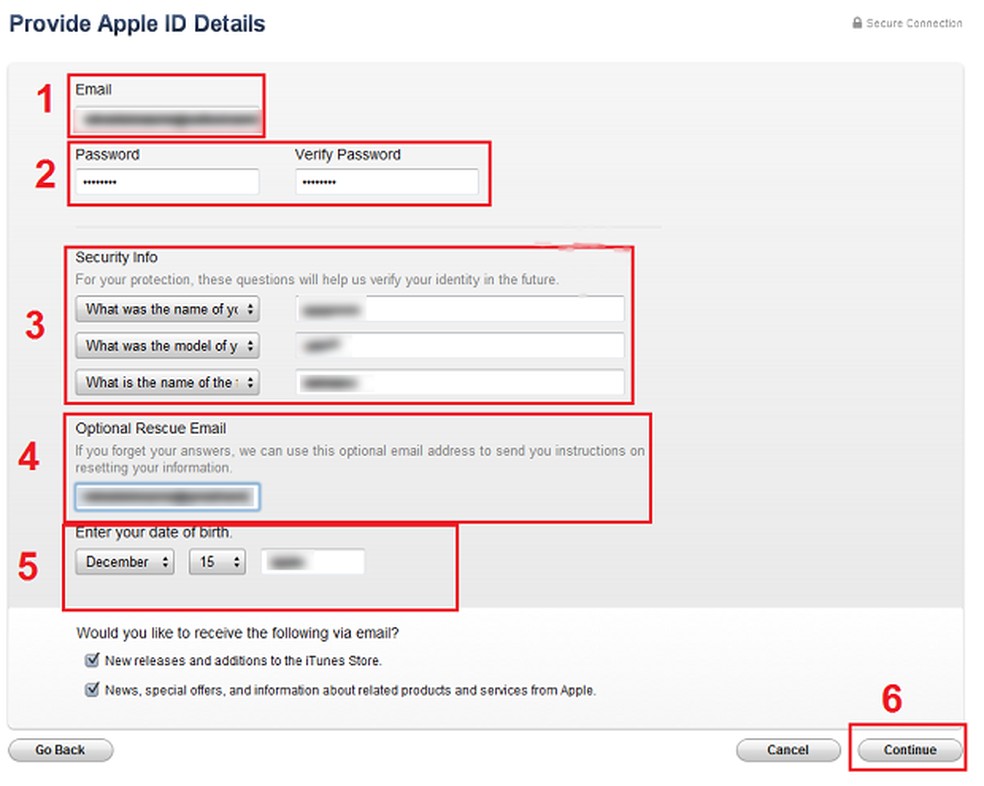Viewport: 984px width, 786px height.
Task: Focus the Verify Password field
Action: pyautogui.click(x=387, y=182)
